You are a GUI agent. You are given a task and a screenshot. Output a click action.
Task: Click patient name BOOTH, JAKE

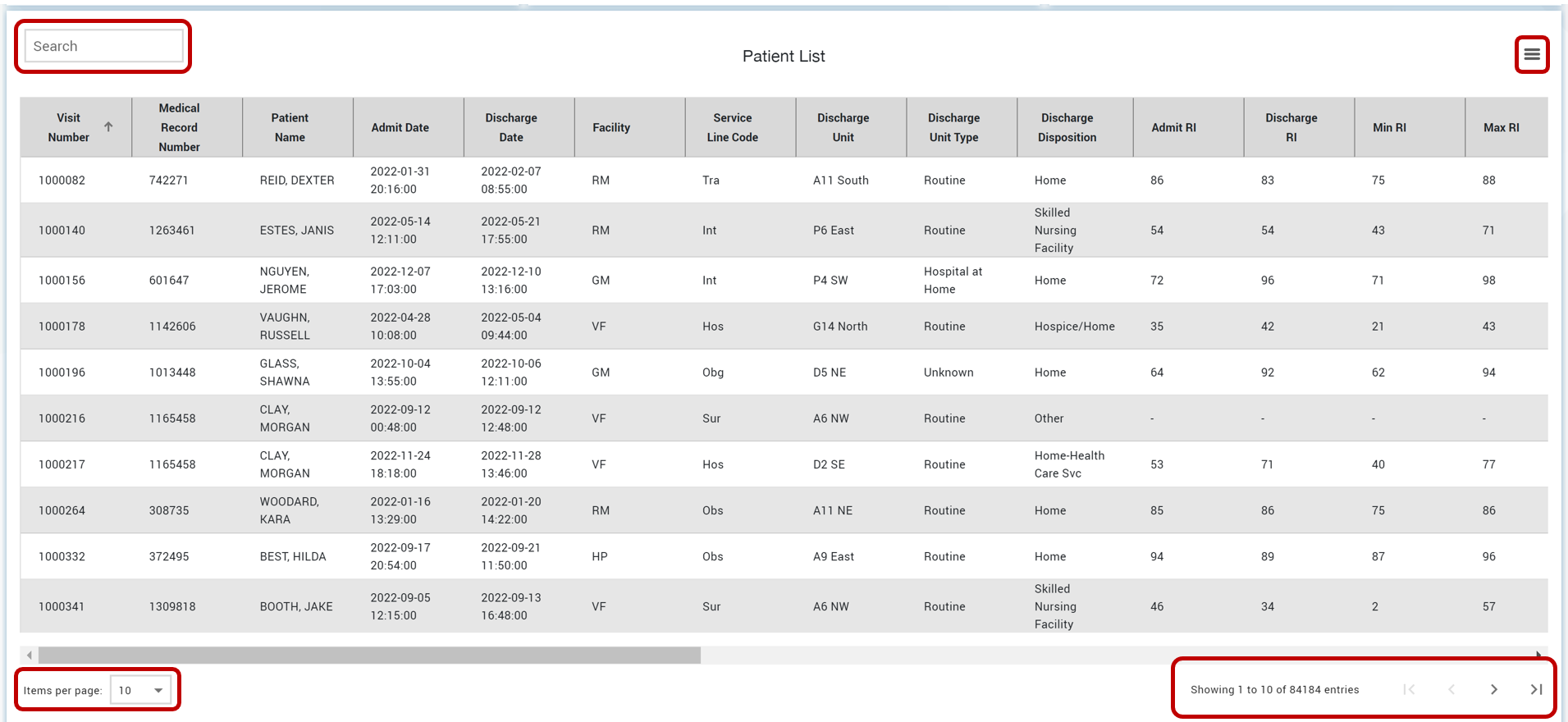point(296,606)
